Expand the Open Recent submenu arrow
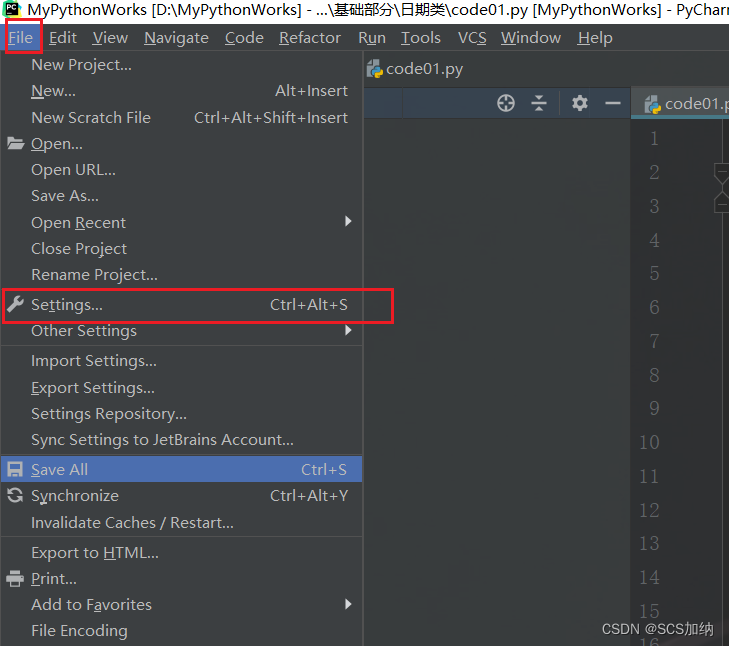This screenshot has width=729, height=646. (348, 221)
